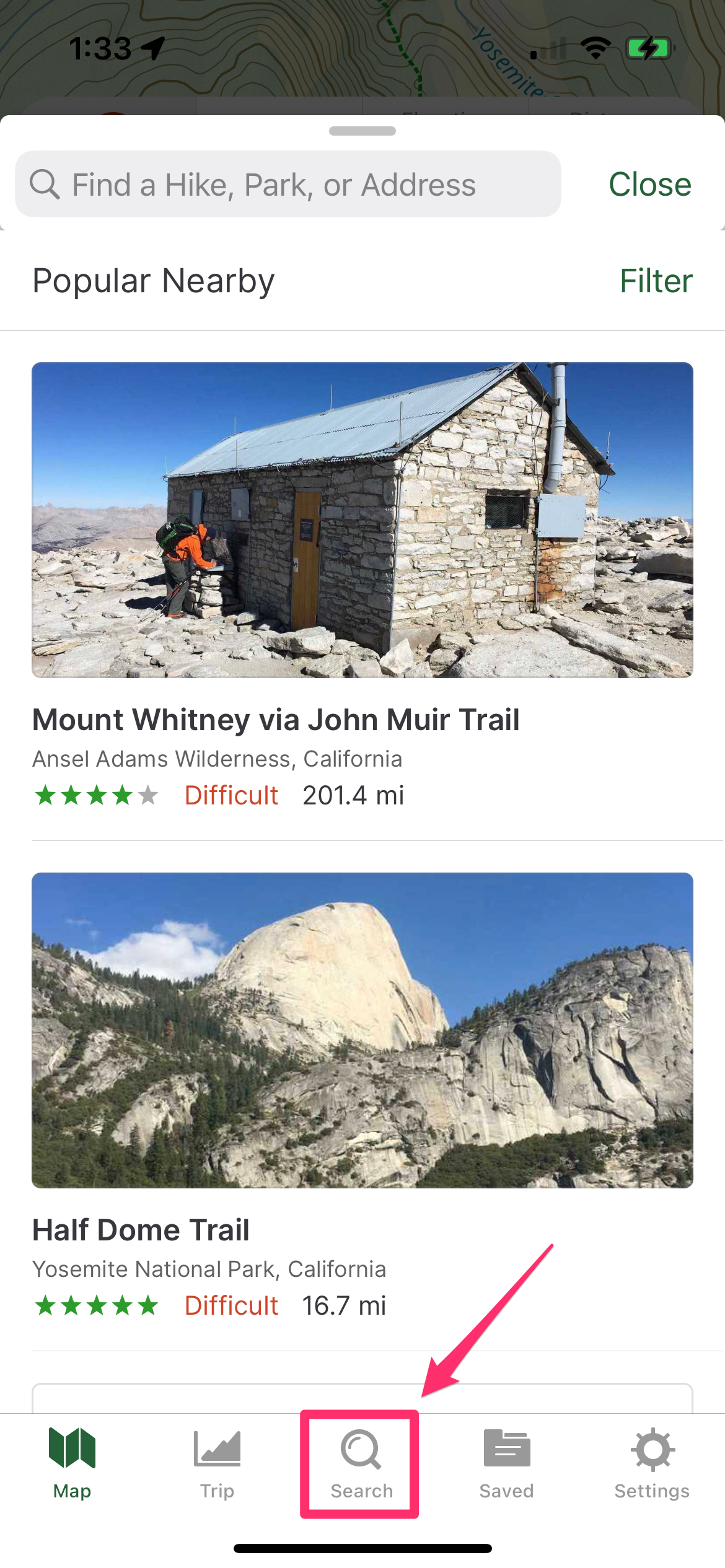The image size is (725, 1568).
Task: Tap the Popular Nearby heading
Action: [154, 281]
